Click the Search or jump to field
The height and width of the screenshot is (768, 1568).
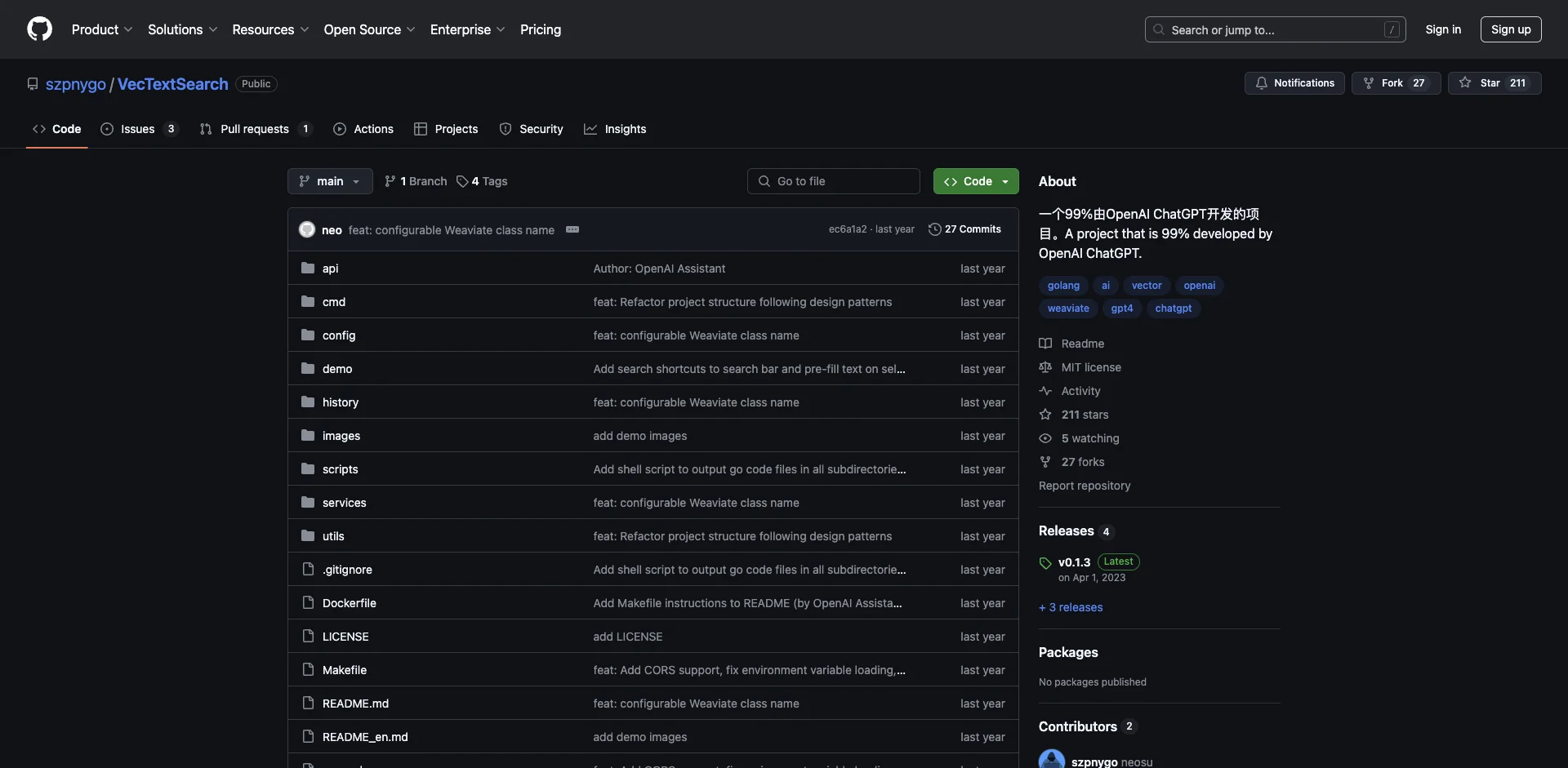[x=1275, y=29]
